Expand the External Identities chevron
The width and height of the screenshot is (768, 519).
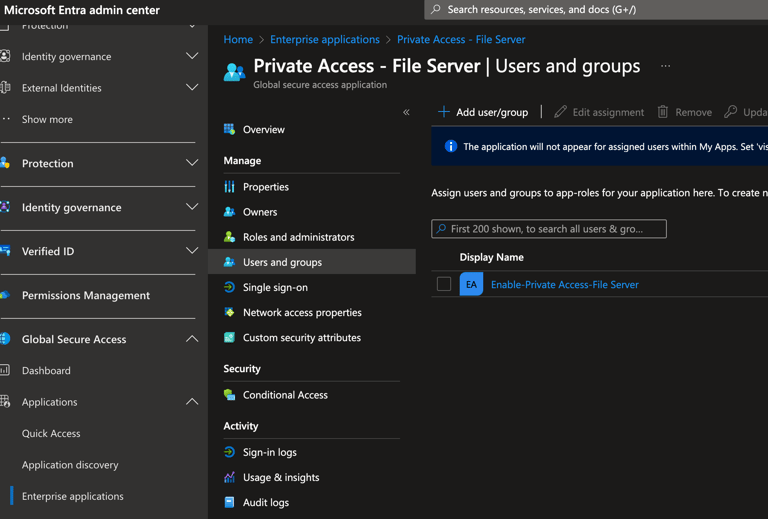tap(192, 87)
